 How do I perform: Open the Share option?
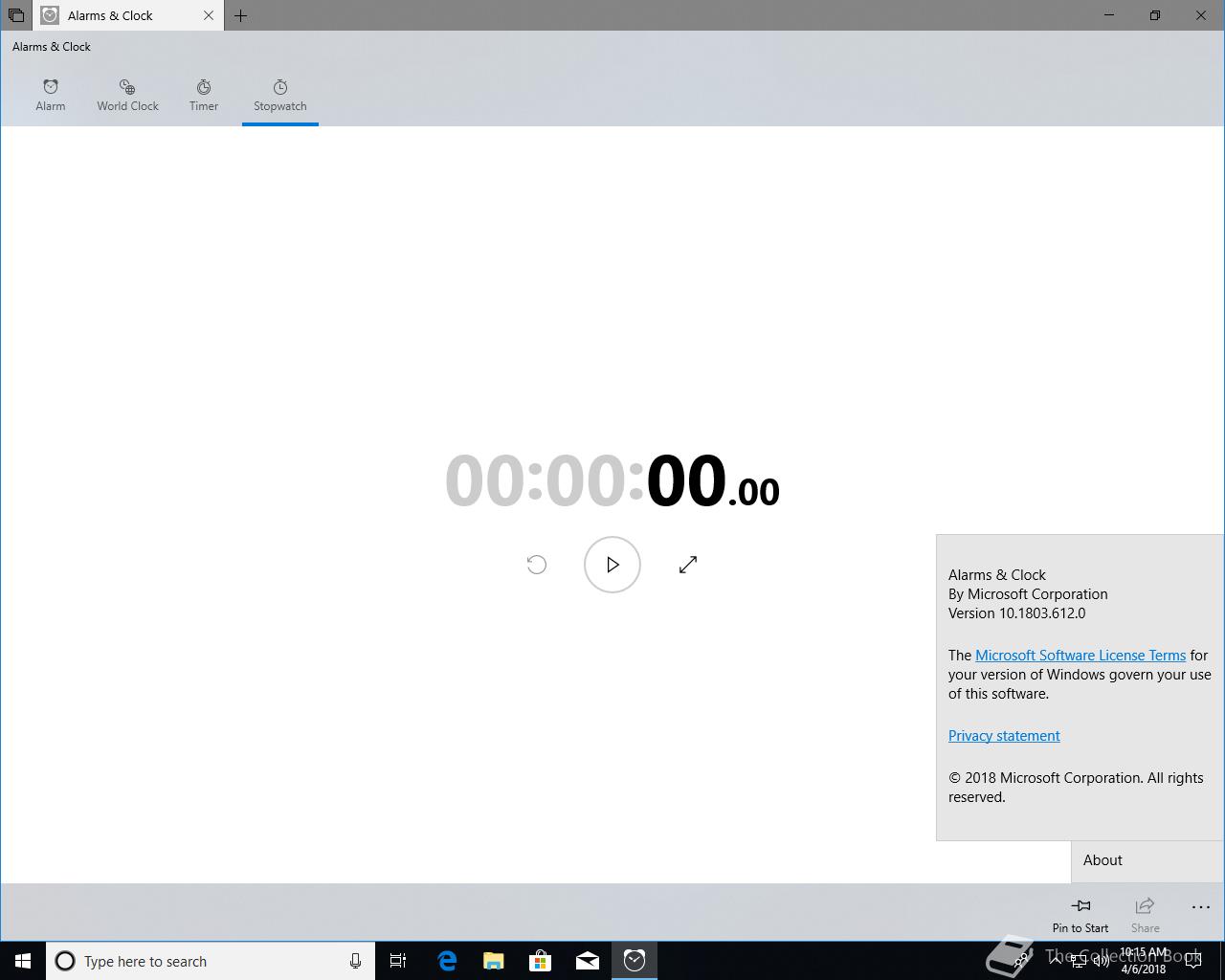pyautogui.click(x=1145, y=914)
